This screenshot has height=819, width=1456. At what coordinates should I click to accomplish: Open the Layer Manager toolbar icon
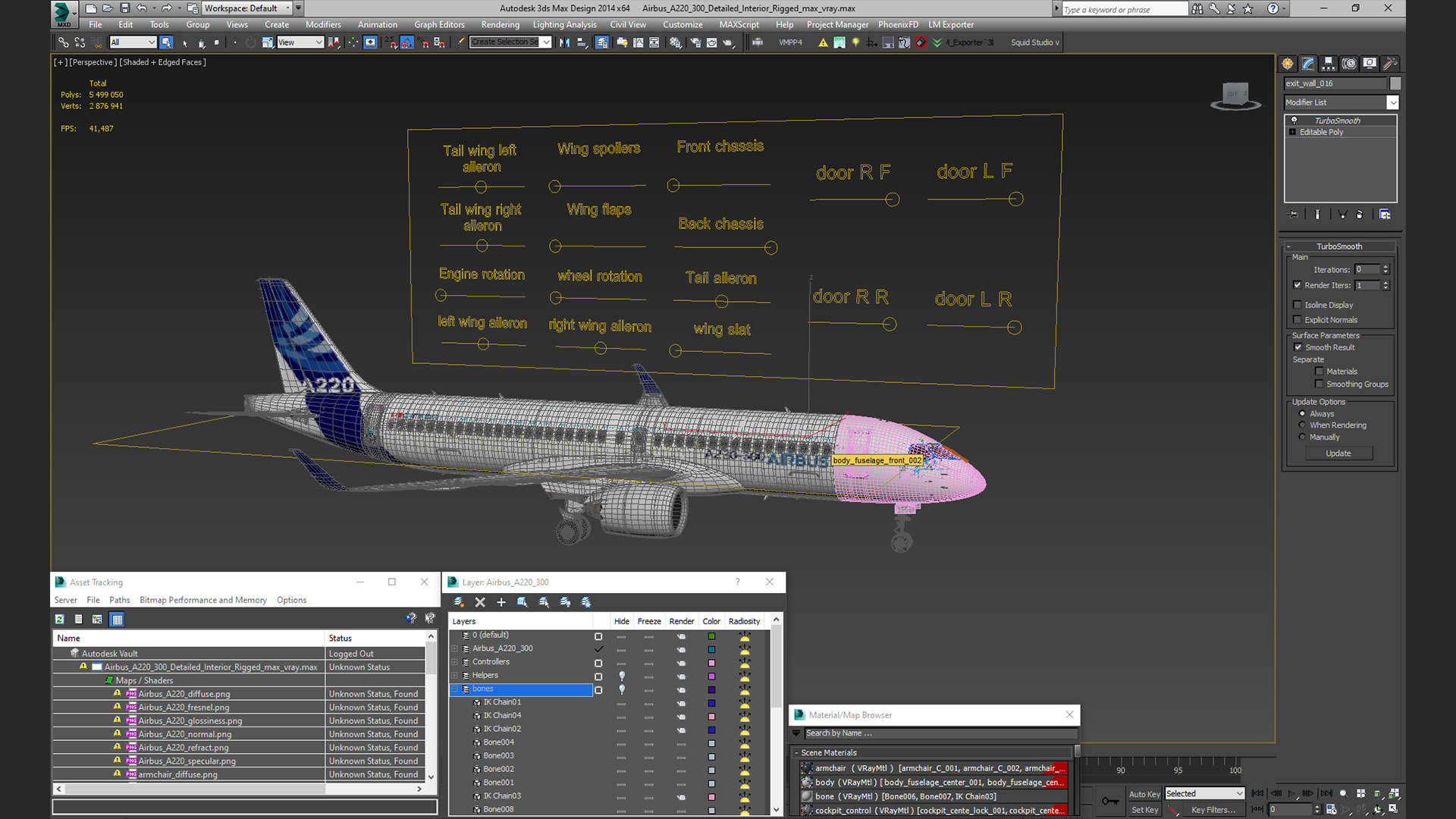[601, 42]
